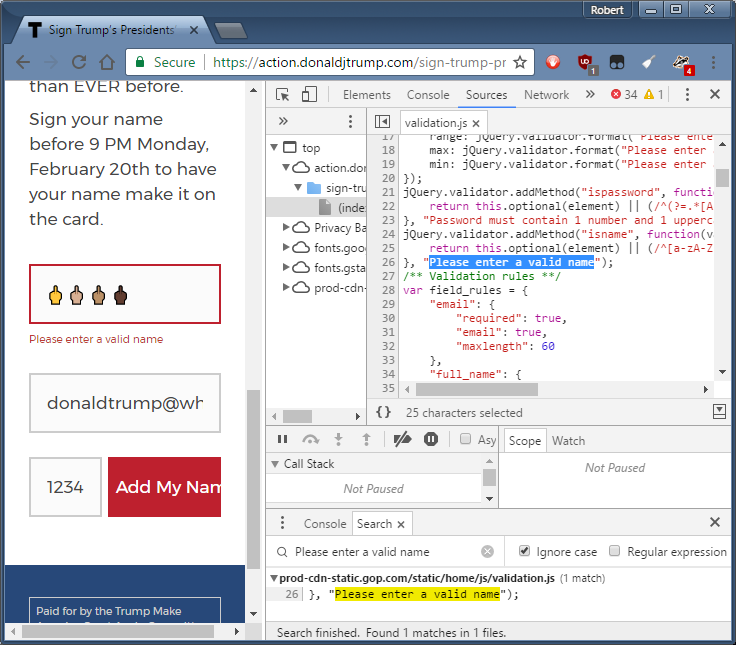This screenshot has height=645, width=736.
Task: Open the Privacy Badger extension with 4 badge
Action: coord(682,63)
